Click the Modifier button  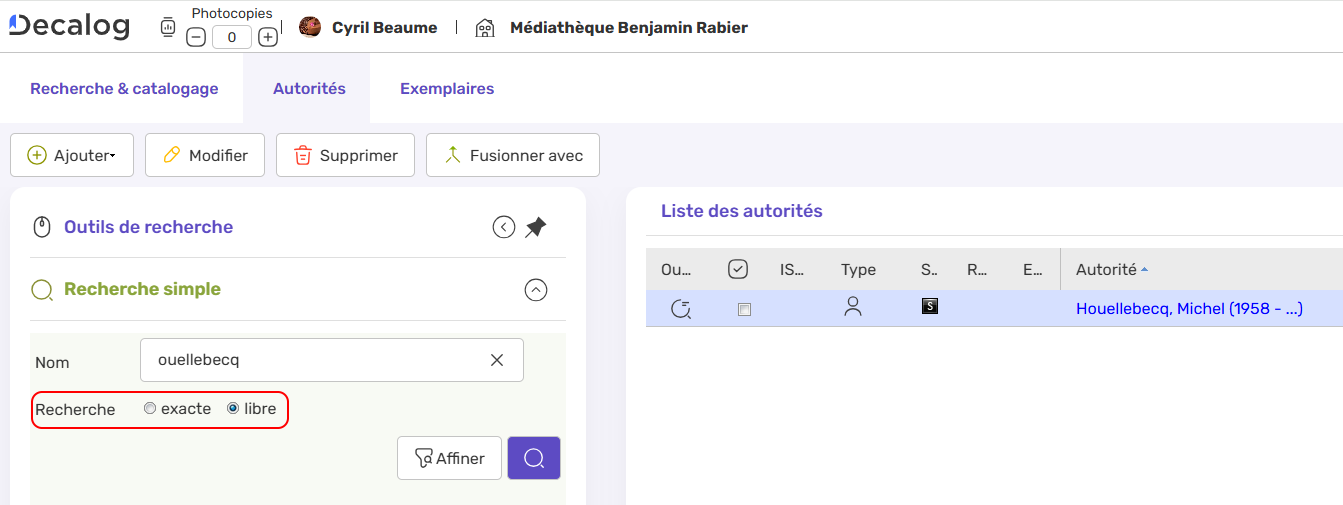pyautogui.click(x=205, y=155)
